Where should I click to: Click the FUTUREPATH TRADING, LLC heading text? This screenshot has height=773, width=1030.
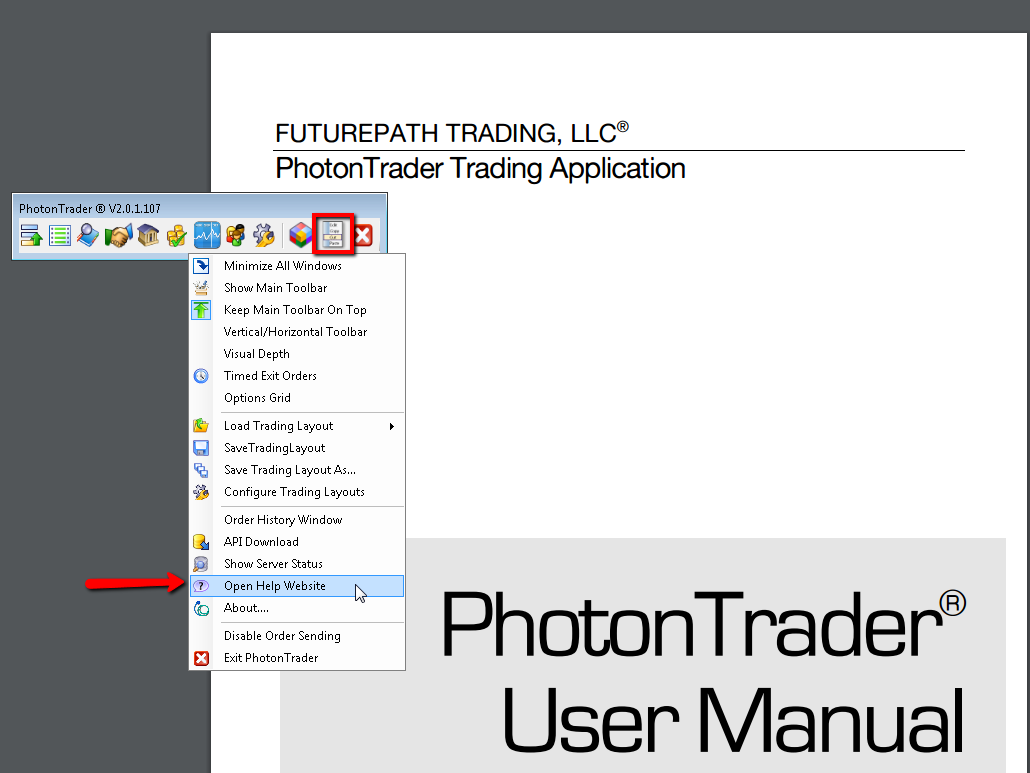[452, 133]
